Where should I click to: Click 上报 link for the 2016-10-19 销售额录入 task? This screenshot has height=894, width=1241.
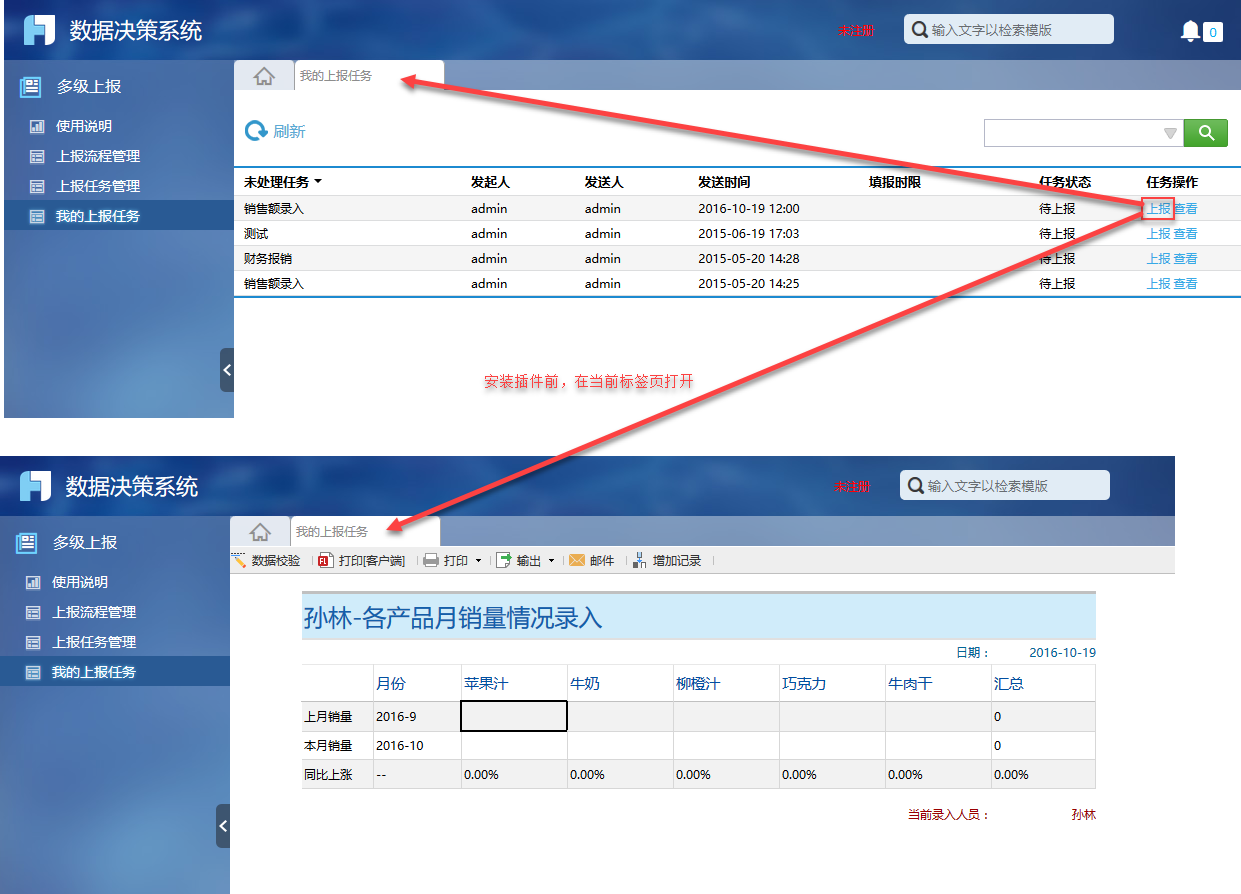[x=1158, y=209]
